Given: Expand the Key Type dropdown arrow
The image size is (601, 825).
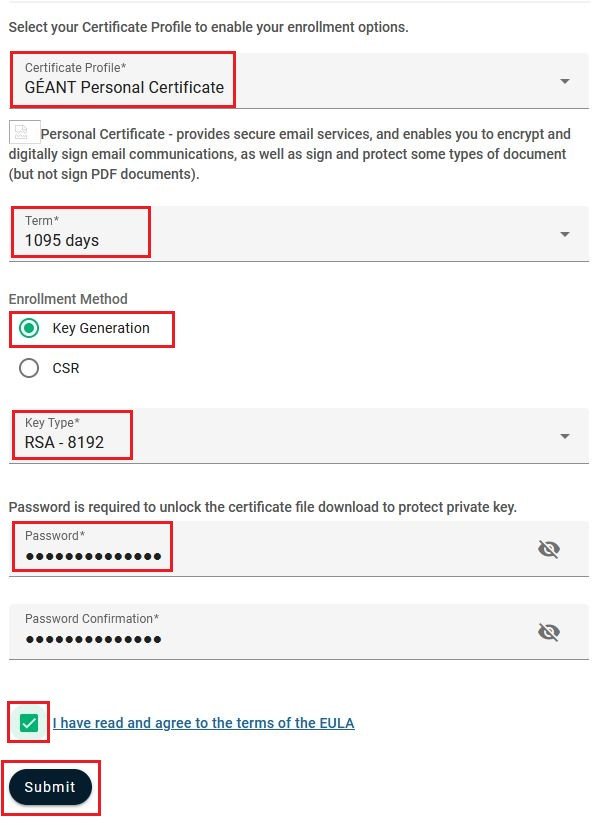Looking at the screenshot, I should [x=565, y=436].
